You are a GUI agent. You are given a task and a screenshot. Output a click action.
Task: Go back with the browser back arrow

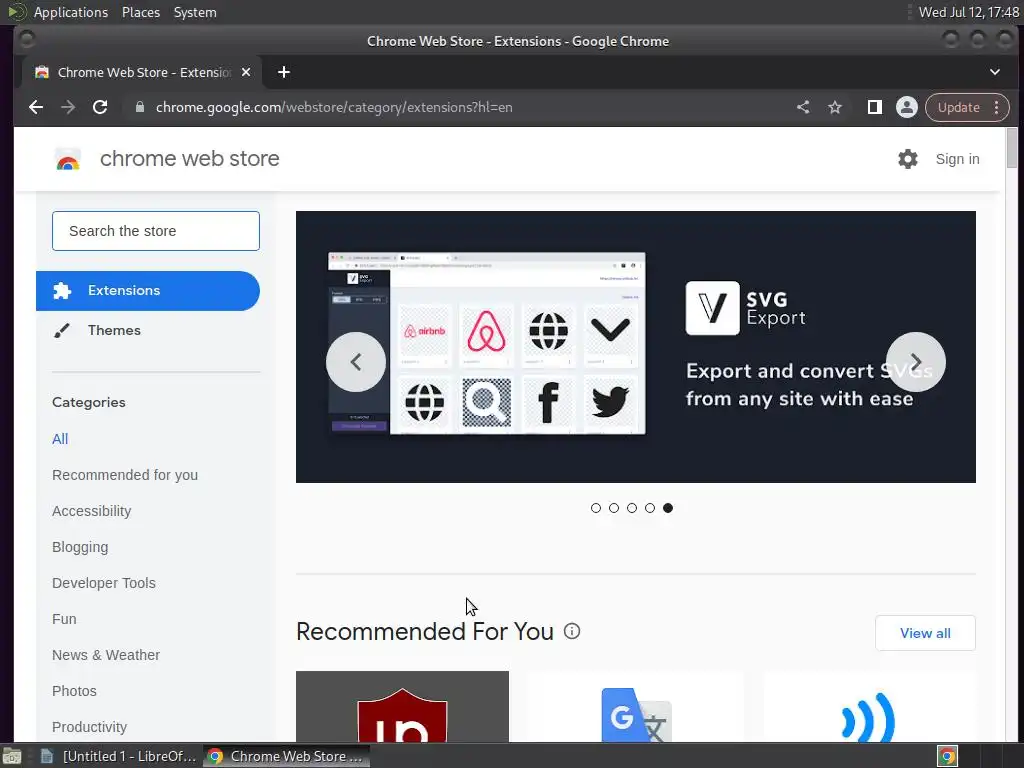coord(36,107)
